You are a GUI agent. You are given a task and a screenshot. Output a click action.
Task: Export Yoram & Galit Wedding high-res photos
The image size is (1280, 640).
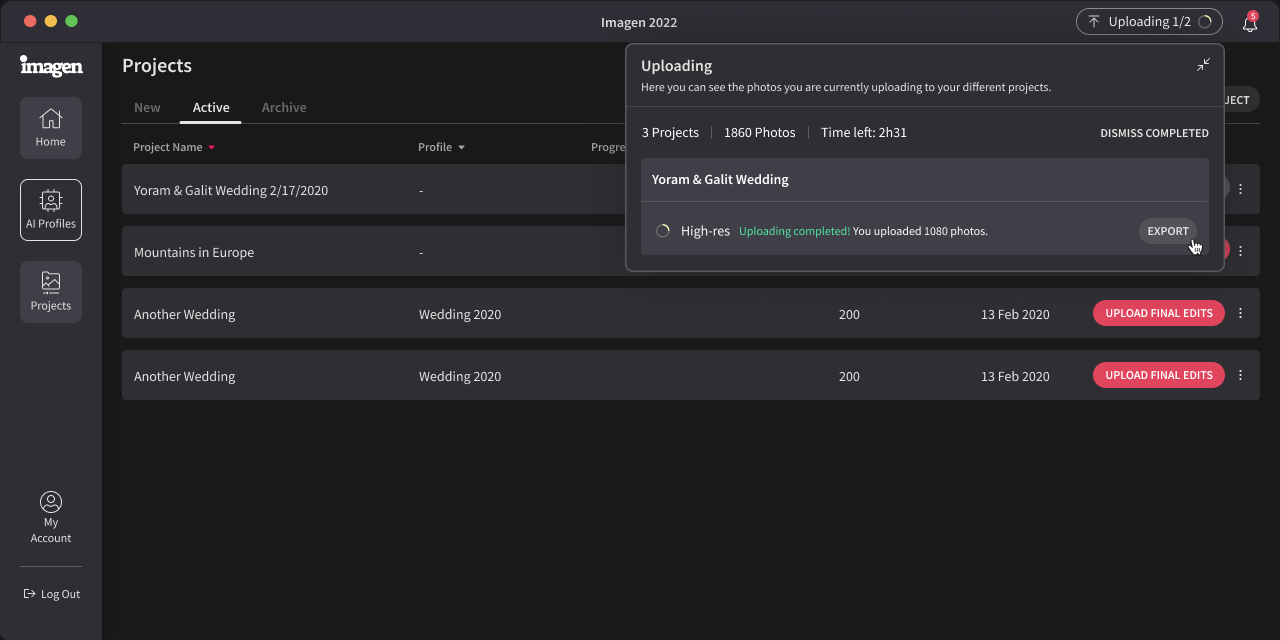1168,231
